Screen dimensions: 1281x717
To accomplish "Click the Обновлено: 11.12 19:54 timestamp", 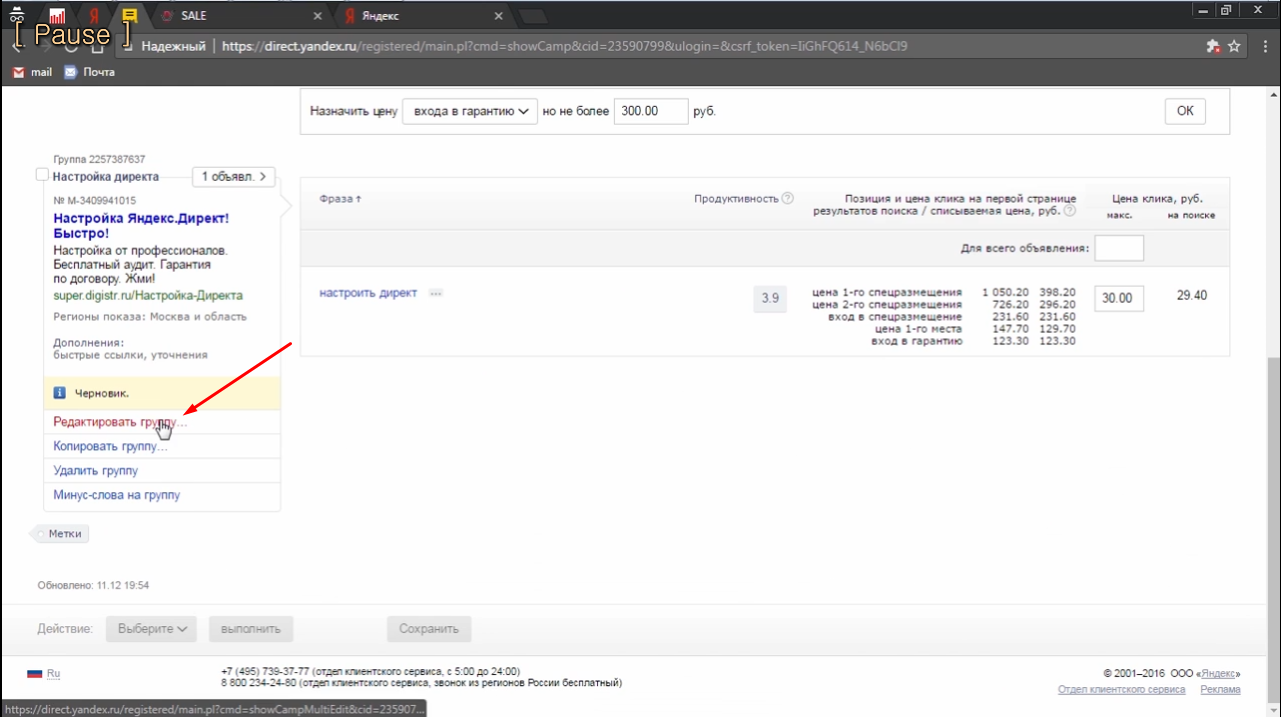I will 93,585.
